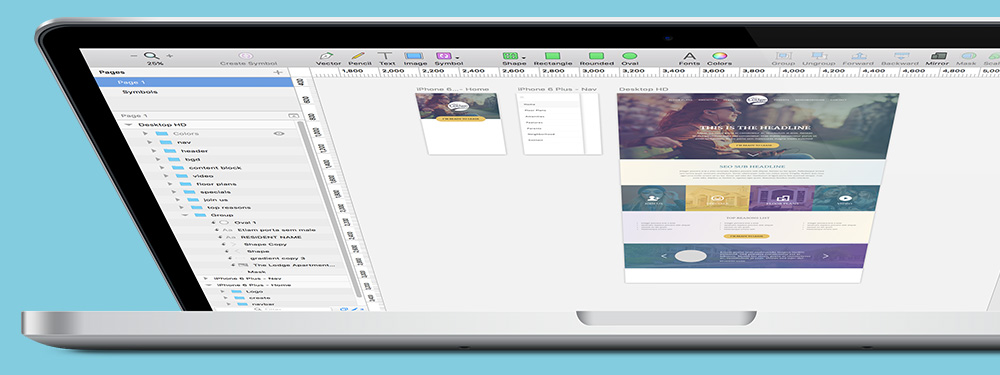The image size is (1000, 375).
Task: Select the Rounded rectangle tool
Action: 596,59
